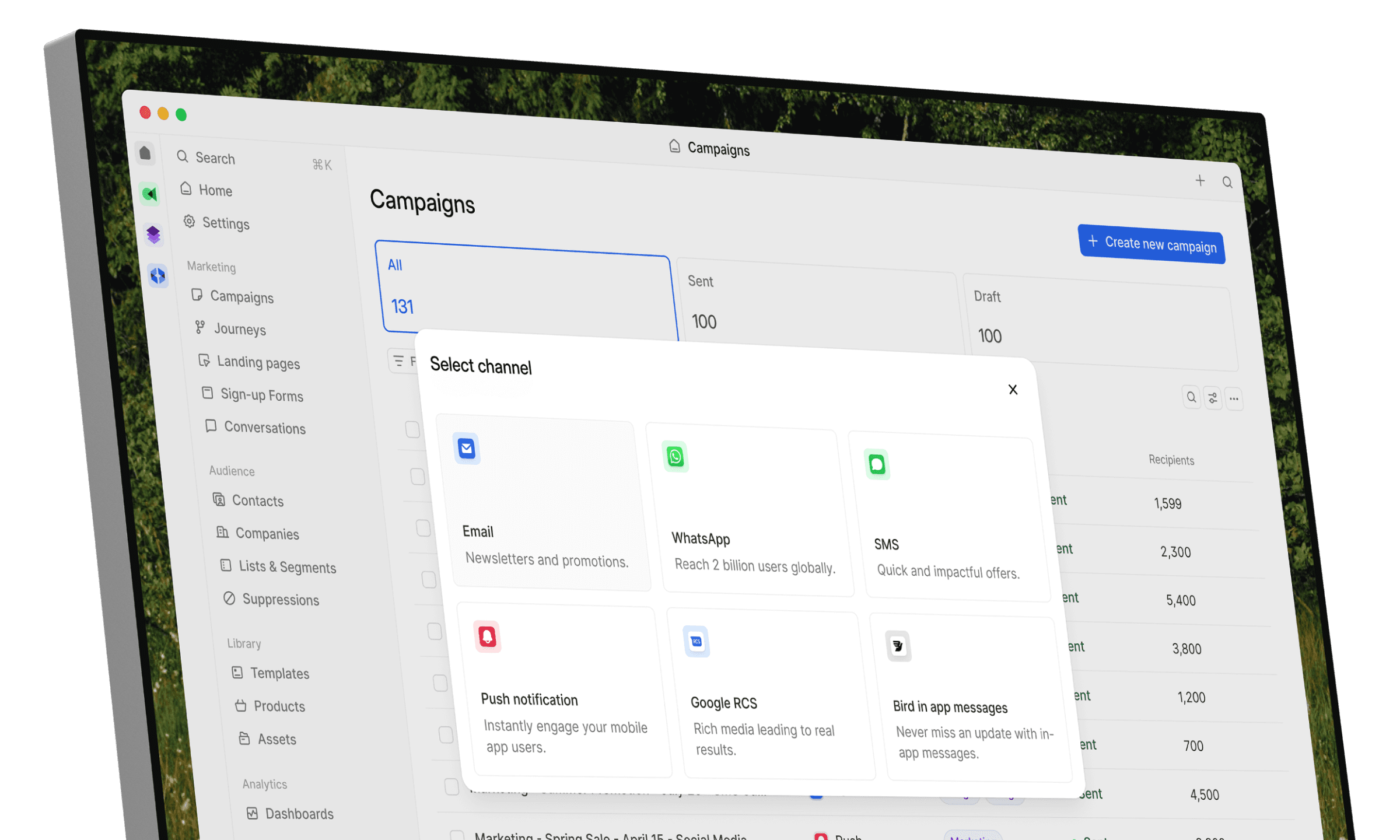This screenshot has height=840, width=1400.
Task: Open Settings from the sidebar
Action: pyautogui.click(x=216, y=222)
